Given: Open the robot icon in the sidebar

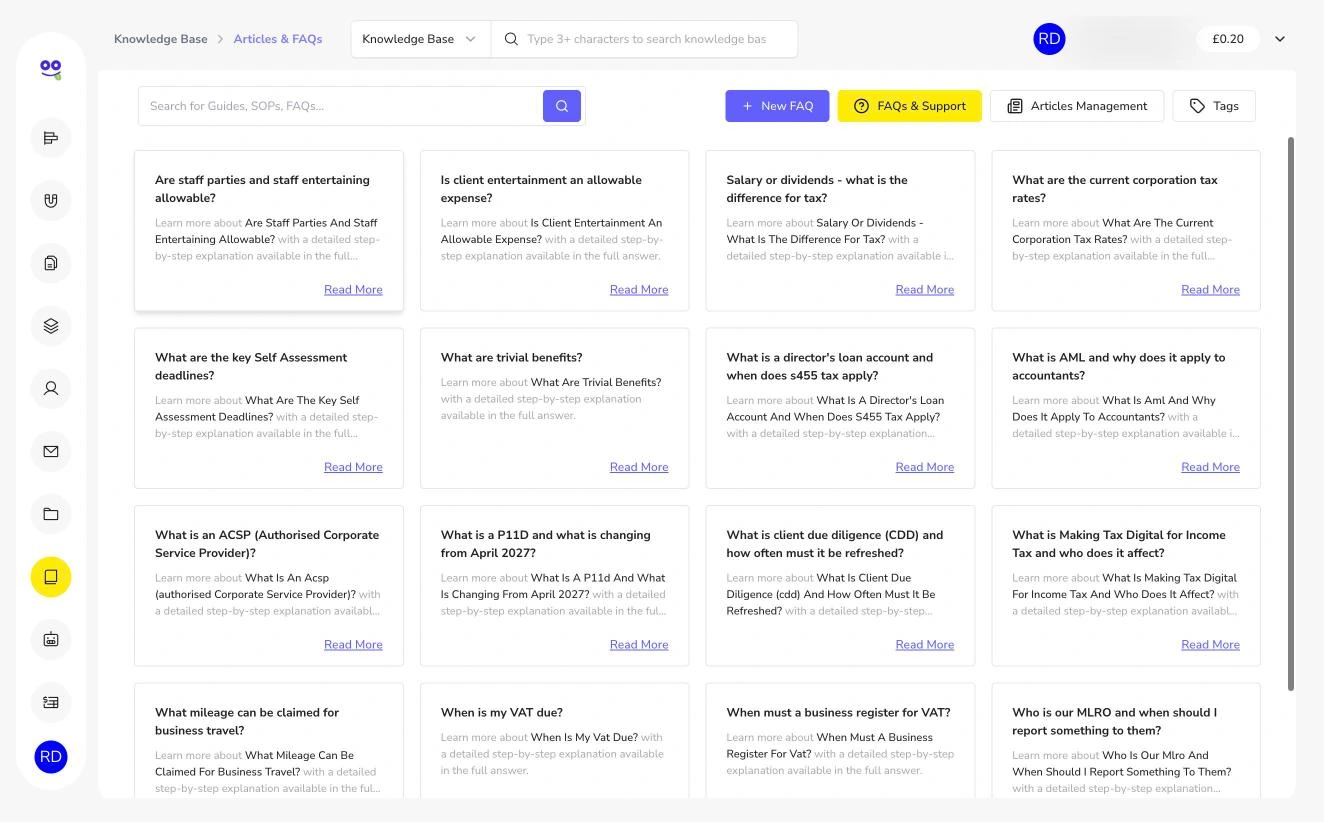Looking at the screenshot, I should click(x=51, y=639).
